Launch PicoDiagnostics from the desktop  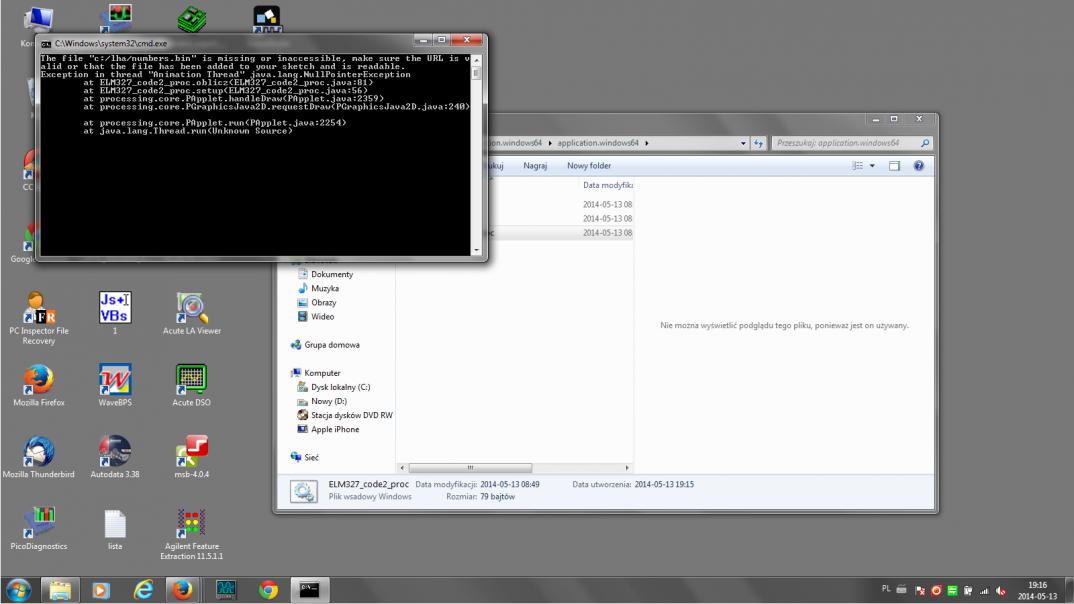point(39,522)
